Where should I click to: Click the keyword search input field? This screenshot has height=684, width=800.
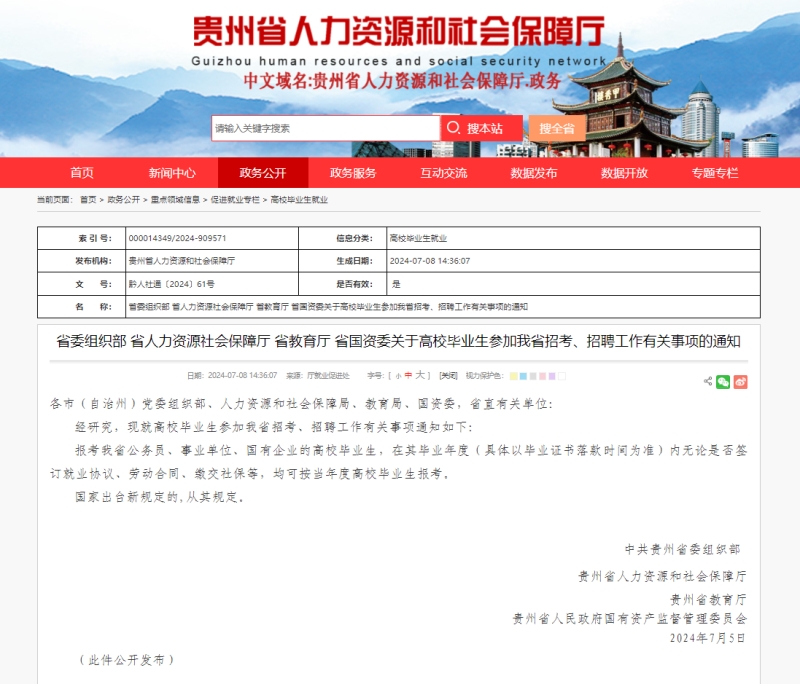tap(325, 128)
